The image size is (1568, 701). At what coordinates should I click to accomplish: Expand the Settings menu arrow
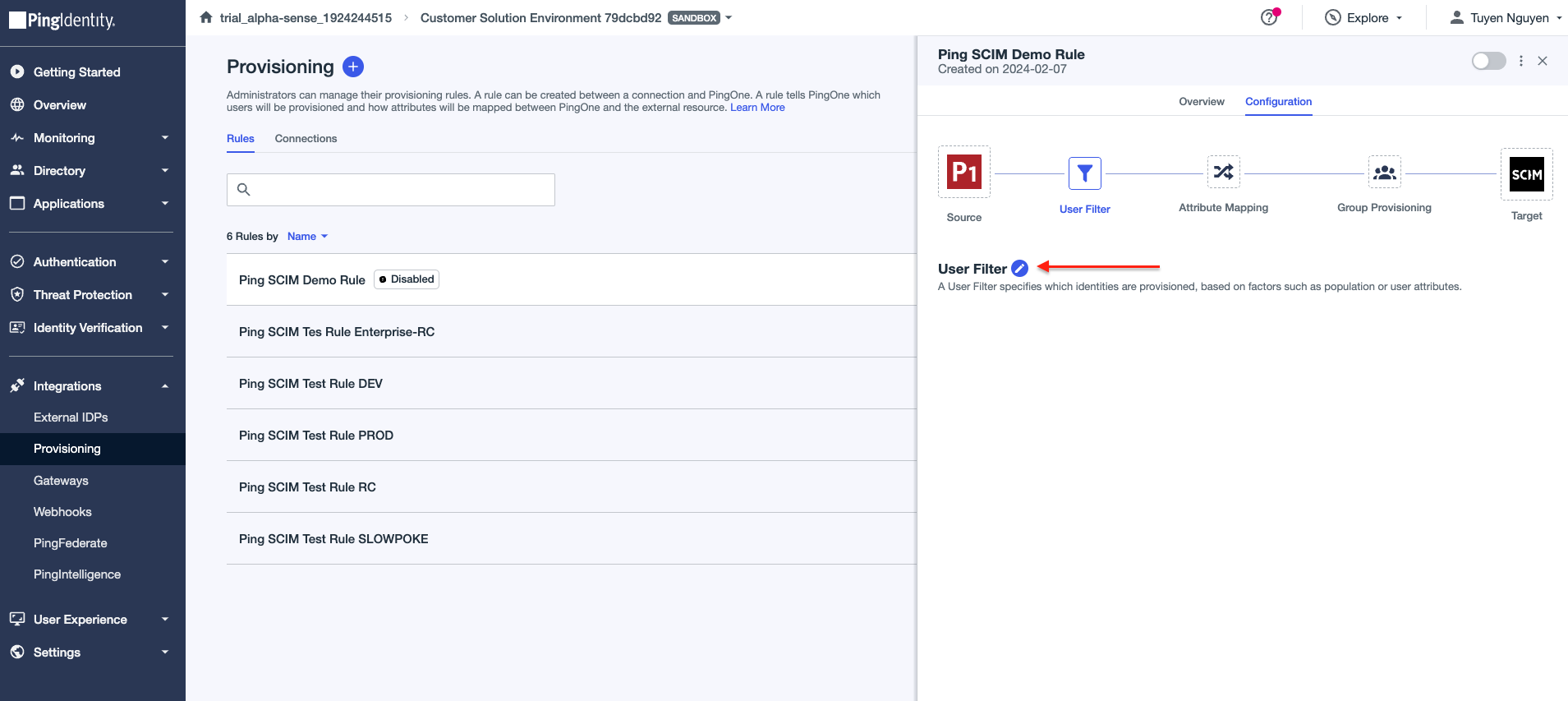coord(165,652)
